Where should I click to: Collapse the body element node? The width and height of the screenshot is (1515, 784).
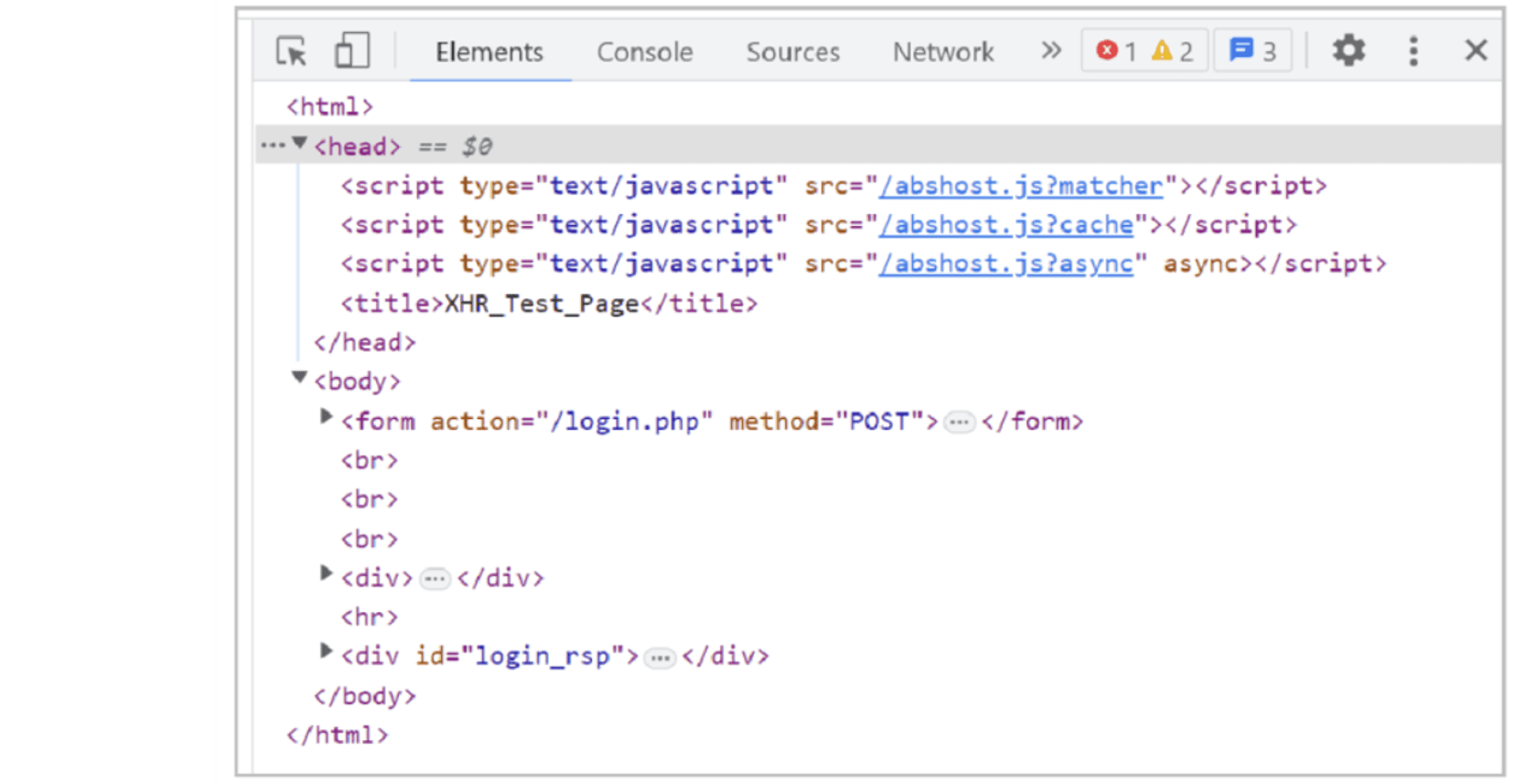tap(299, 378)
